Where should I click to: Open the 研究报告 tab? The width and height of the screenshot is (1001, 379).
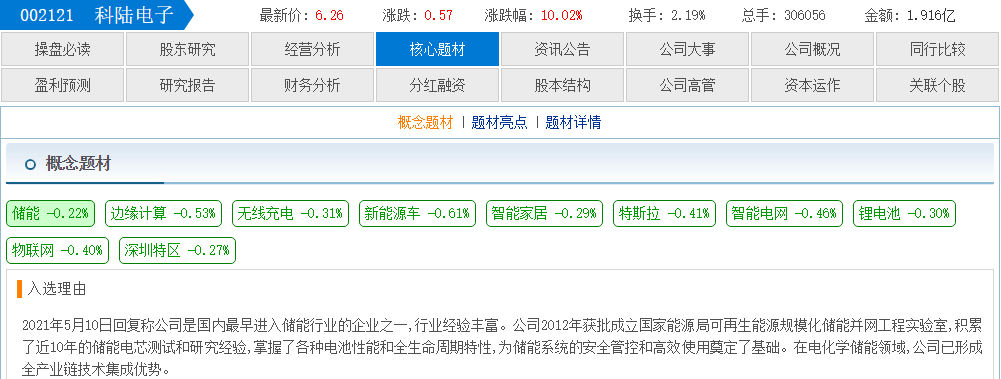pos(187,85)
